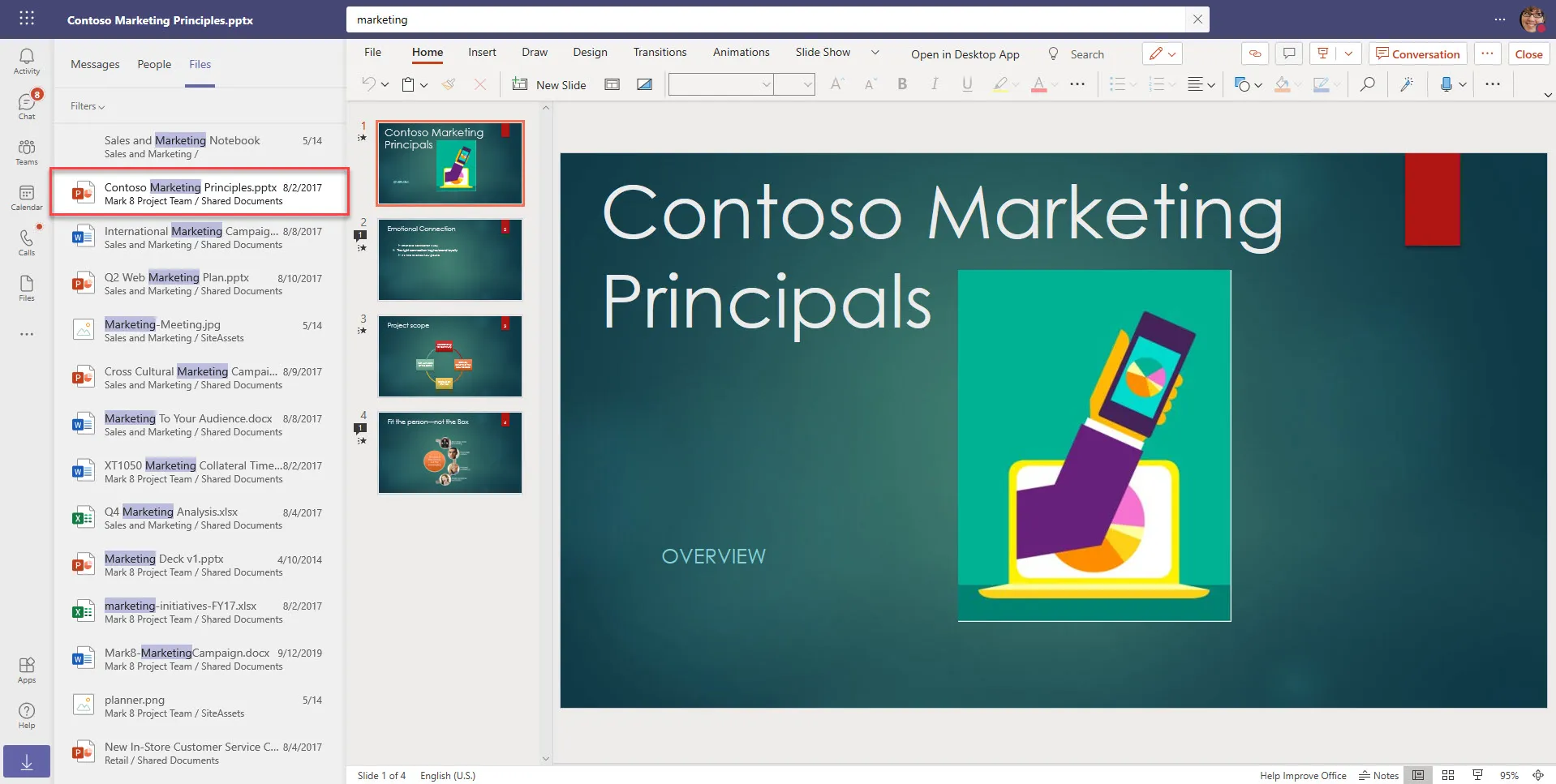Image resolution: width=1556 pixels, height=784 pixels.
Task: Click the New Slide button
Action: (x=549, y=84)
